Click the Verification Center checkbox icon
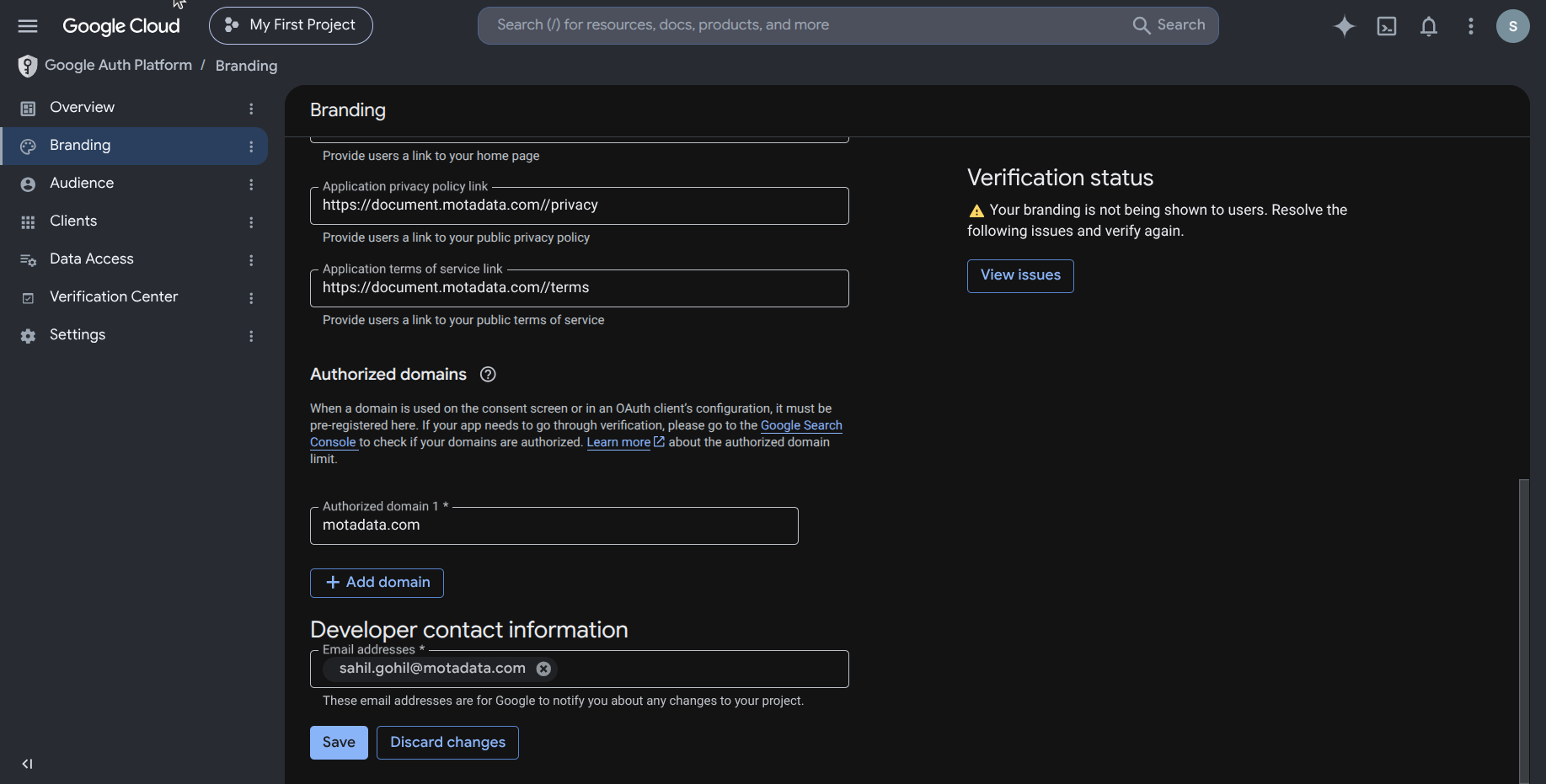Image resolution: width=1546 pixels, height=784 pixels. (28, 298)
